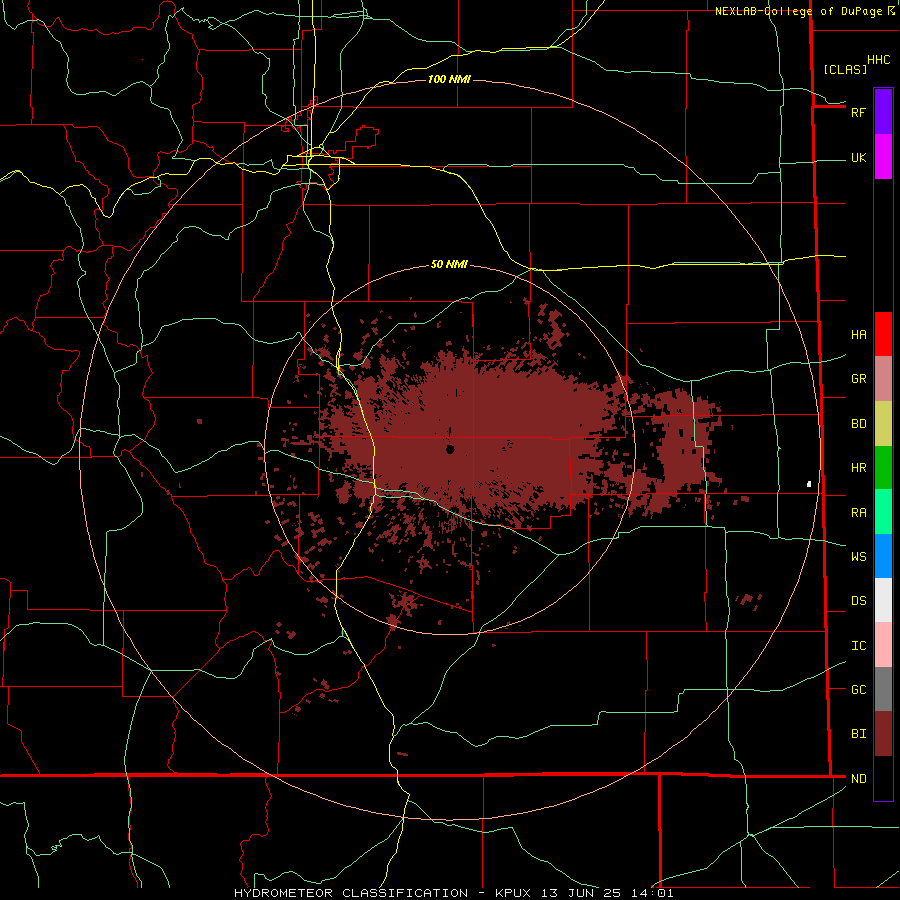Viewport: 900px width, 900px height.
Task: Select the light pink IC ice crystals swatch
Action: pos(883,645)
